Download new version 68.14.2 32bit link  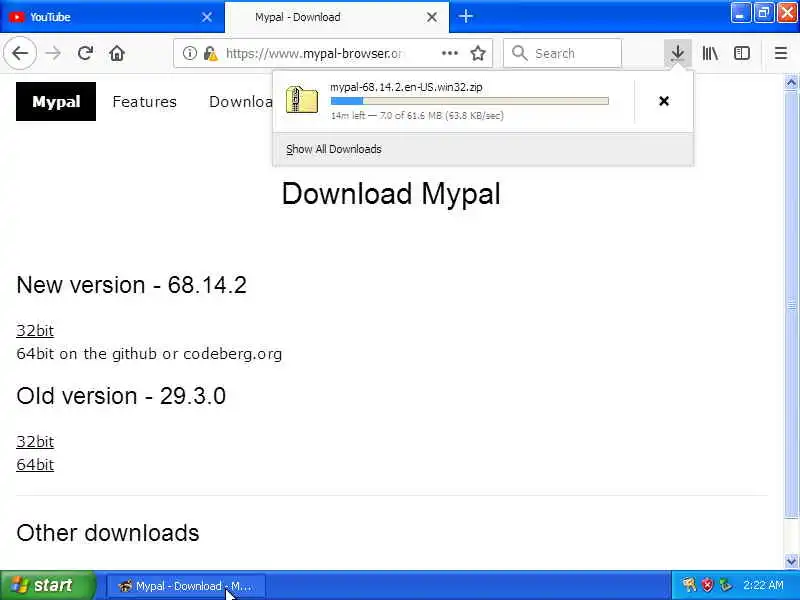[x=35, y=331]
